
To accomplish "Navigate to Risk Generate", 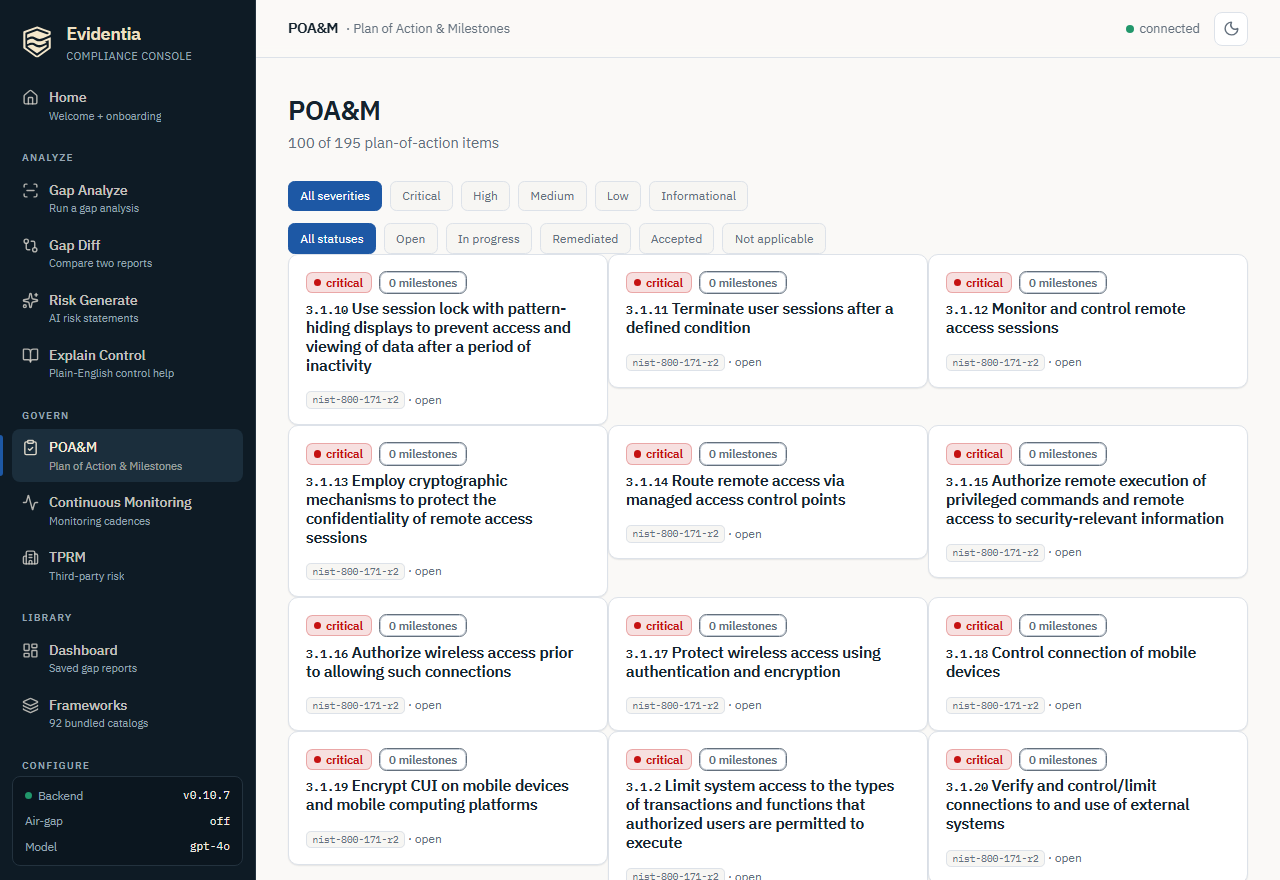I will pyautogui.click(x=128, y=309).
